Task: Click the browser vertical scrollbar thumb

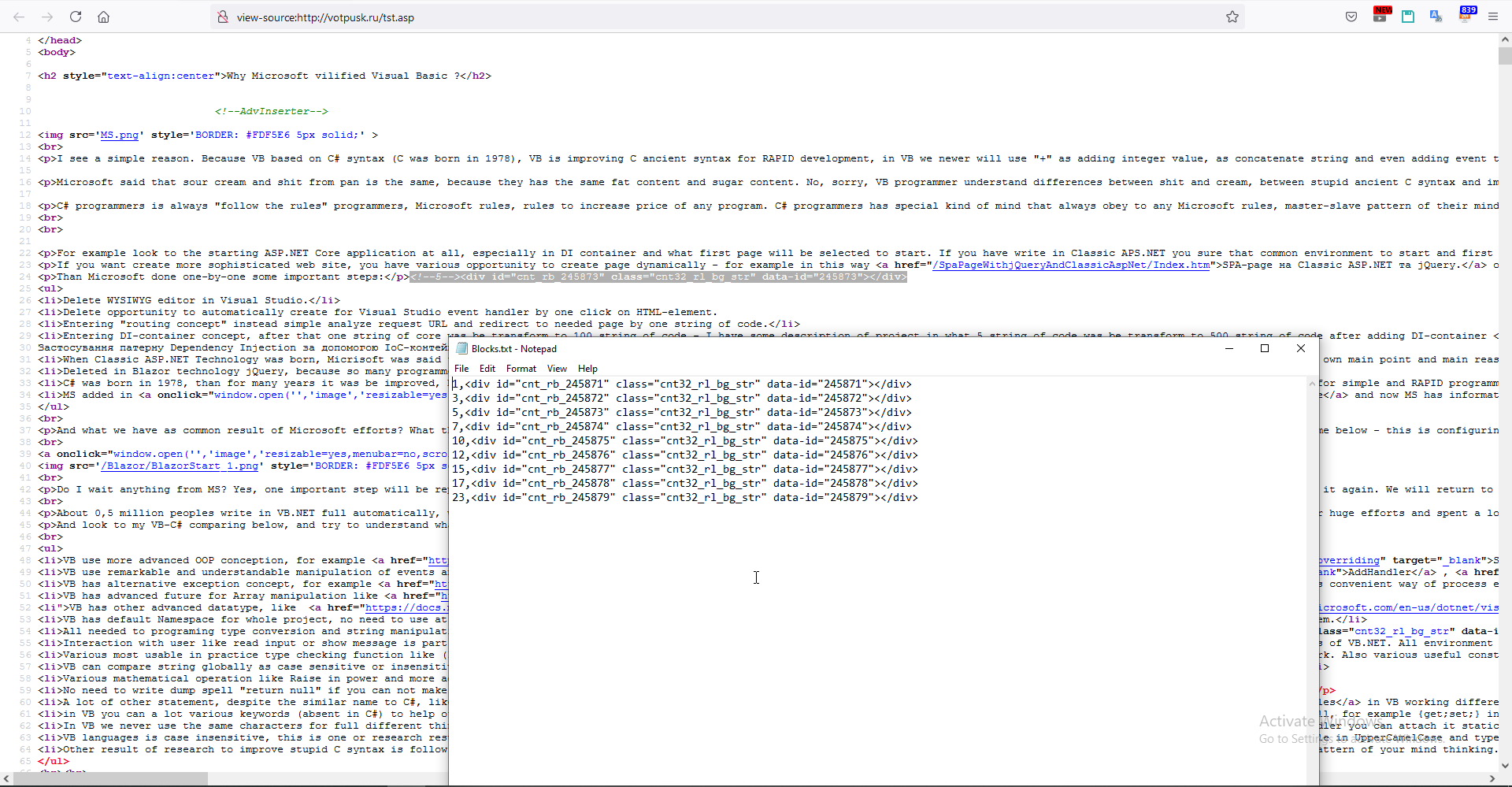Action: click(x=1505, y=56)
